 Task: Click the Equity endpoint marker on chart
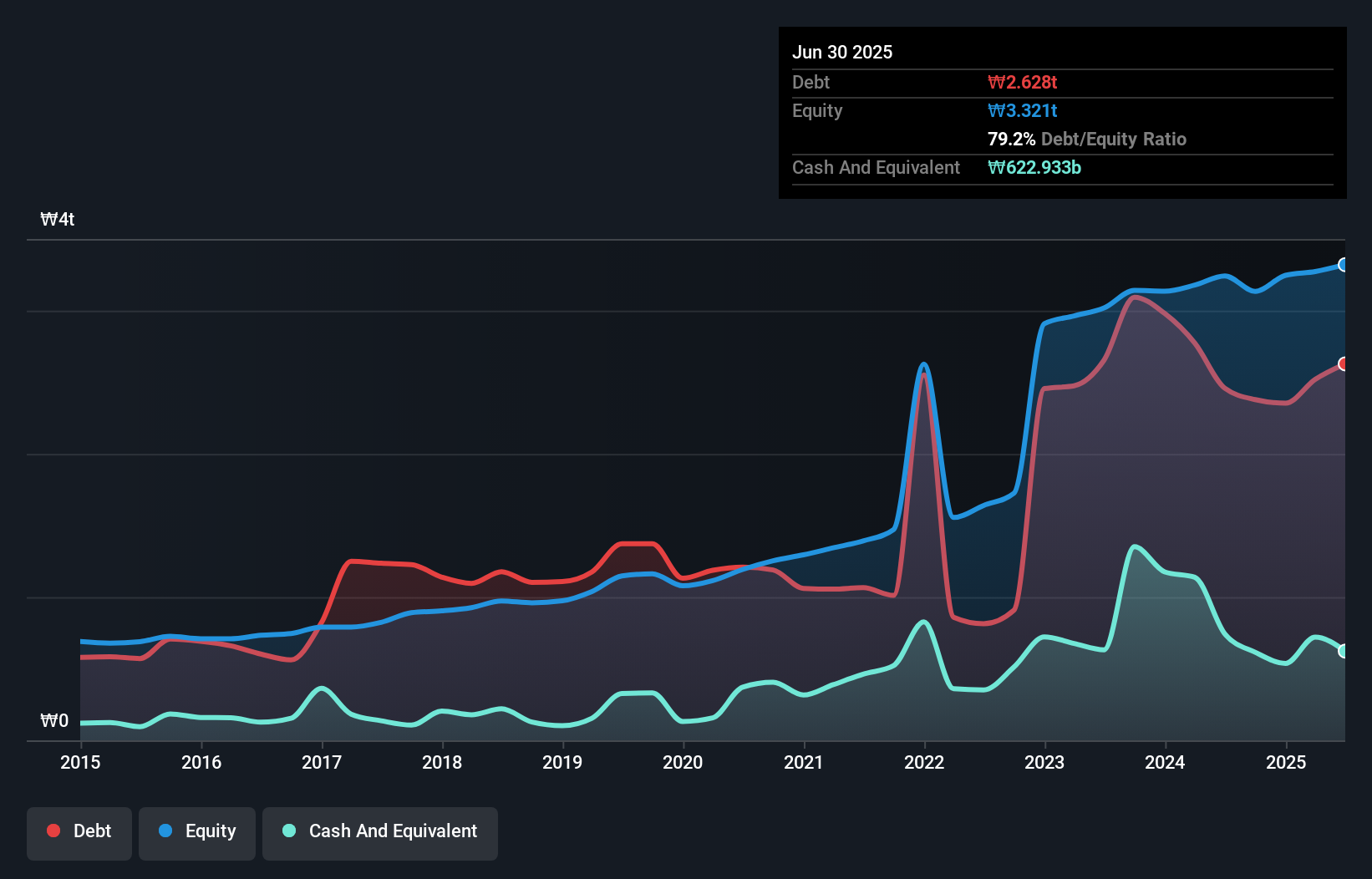point(1344,265)
